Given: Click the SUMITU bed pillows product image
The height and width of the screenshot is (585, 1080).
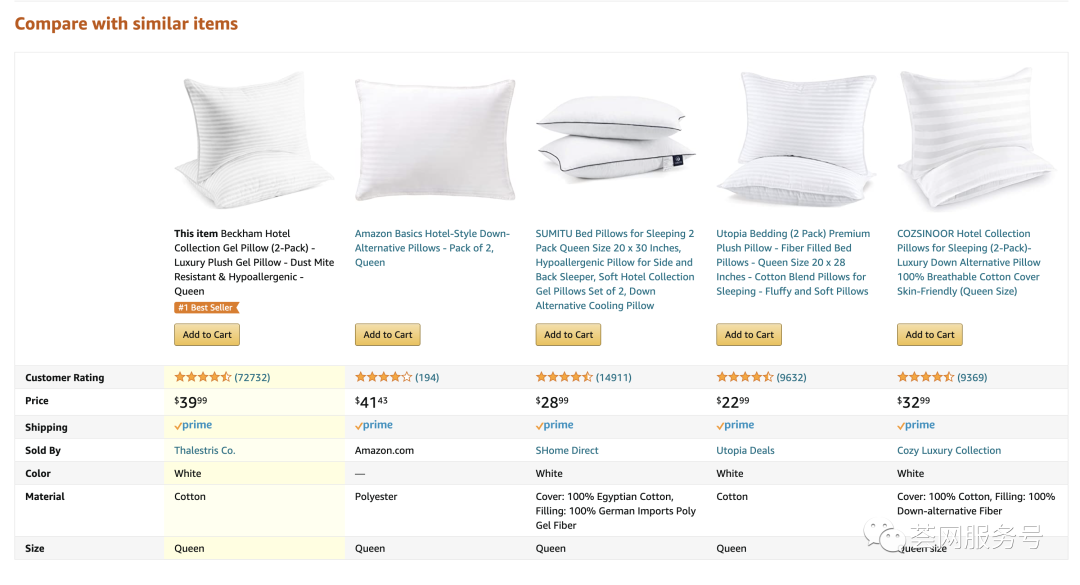Looking at the screenshot, I should [615, 140].
